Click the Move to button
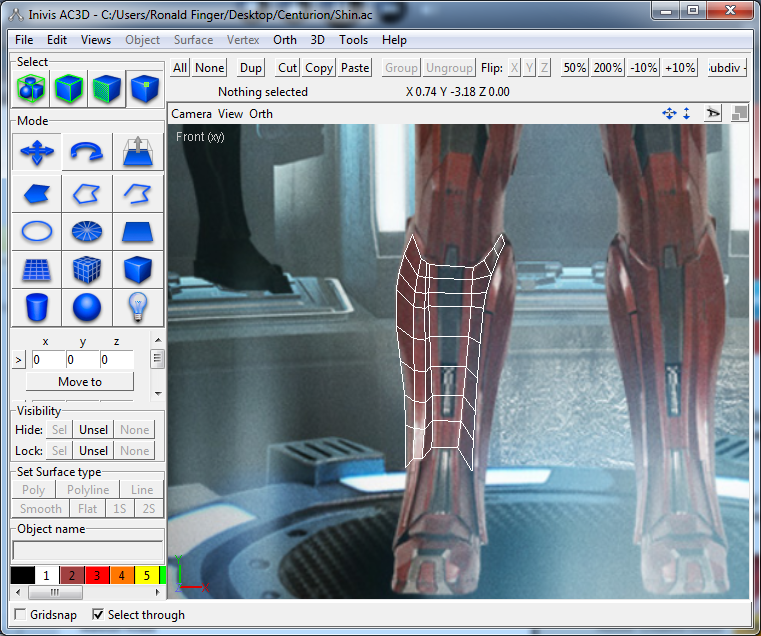Screen dimensions: 761x636 tap(80, 382)
